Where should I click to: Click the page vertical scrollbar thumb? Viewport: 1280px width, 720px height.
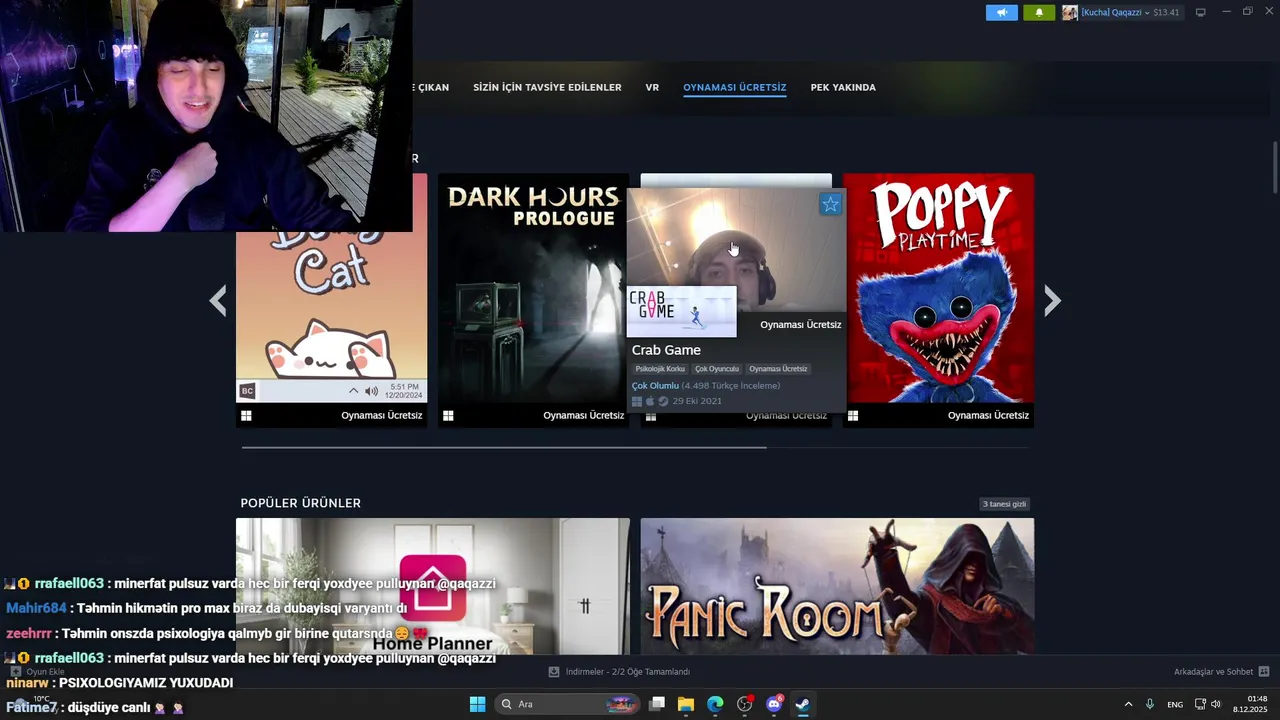[1275, 168]
